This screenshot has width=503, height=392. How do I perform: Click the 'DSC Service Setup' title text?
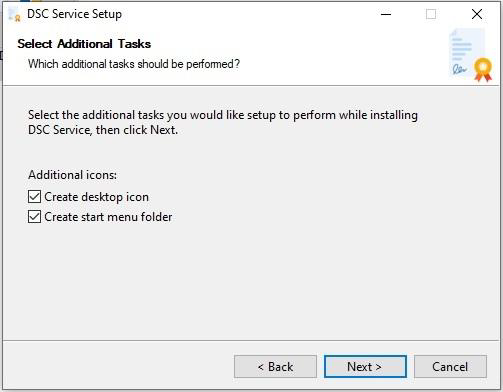[x=74, y=14]
